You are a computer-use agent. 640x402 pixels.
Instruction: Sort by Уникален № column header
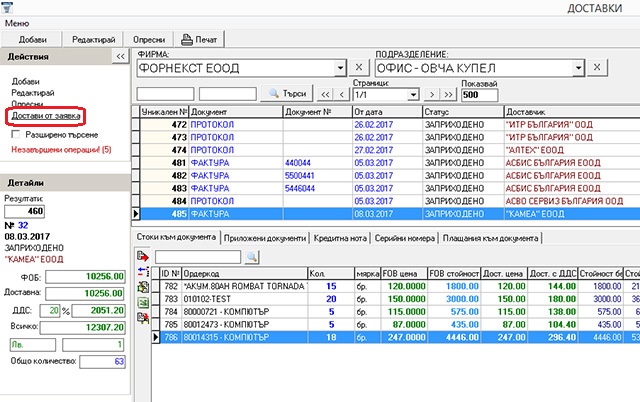[164, 111]
